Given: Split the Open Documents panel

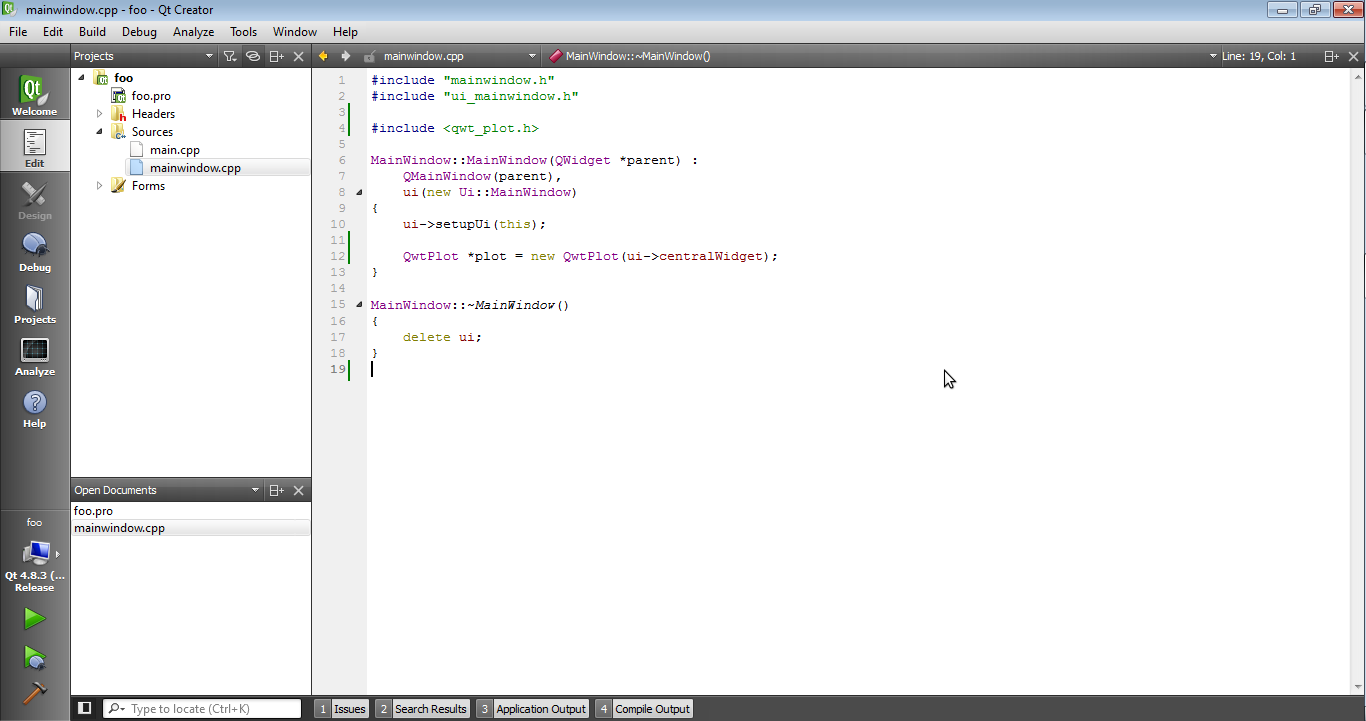Looking at the screenshot, I should tap(277, 490).
